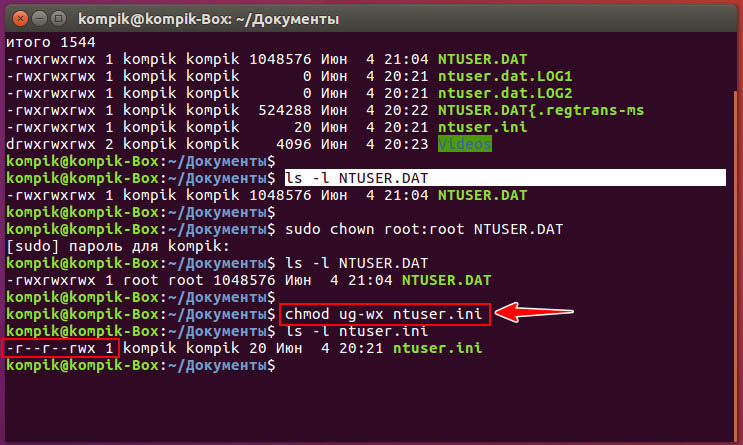Click the last empty prompt line
This screenshot has width=743, height=445.
click(141, 365)
